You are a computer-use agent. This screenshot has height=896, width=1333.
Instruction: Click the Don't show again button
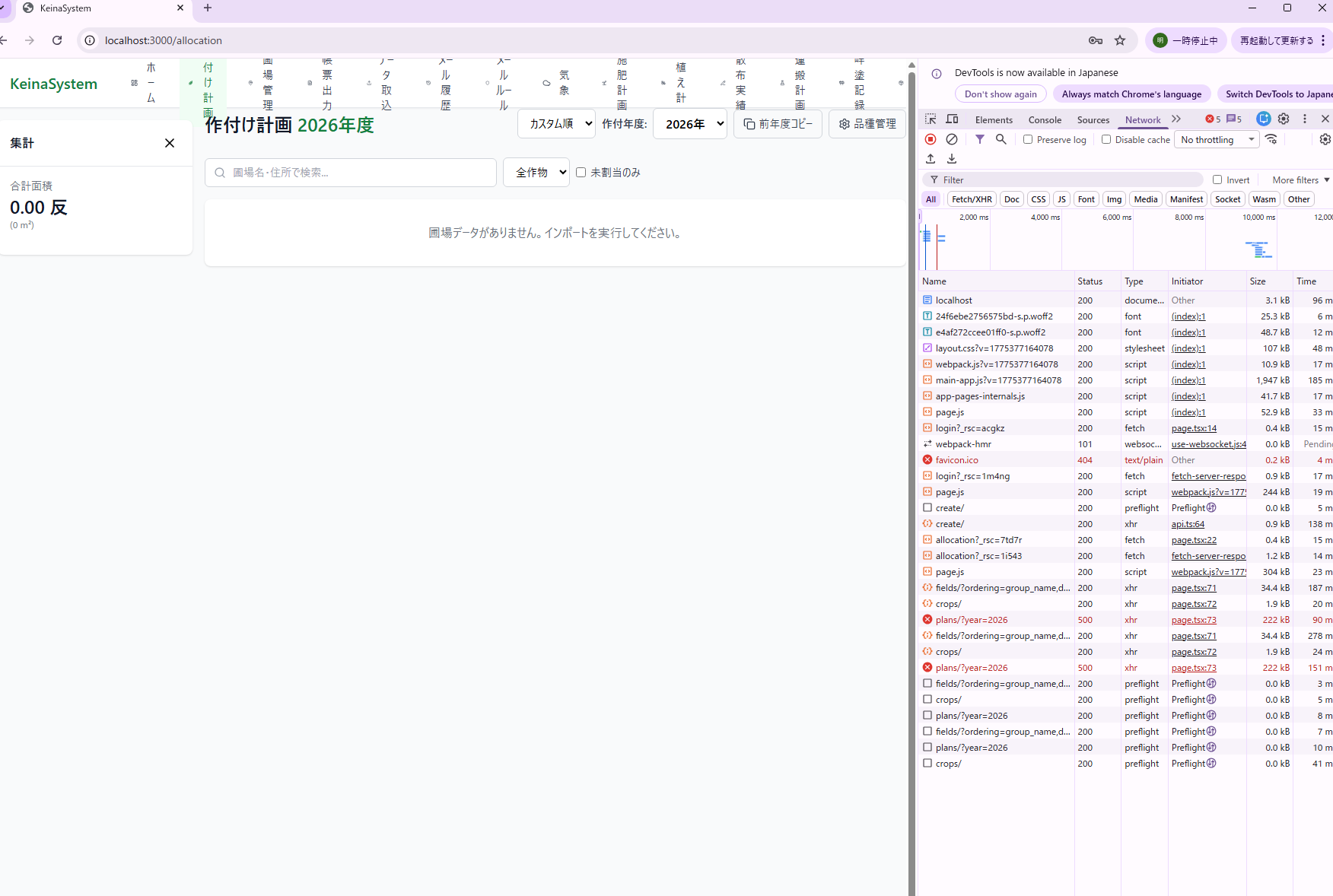coord(1001,94)
